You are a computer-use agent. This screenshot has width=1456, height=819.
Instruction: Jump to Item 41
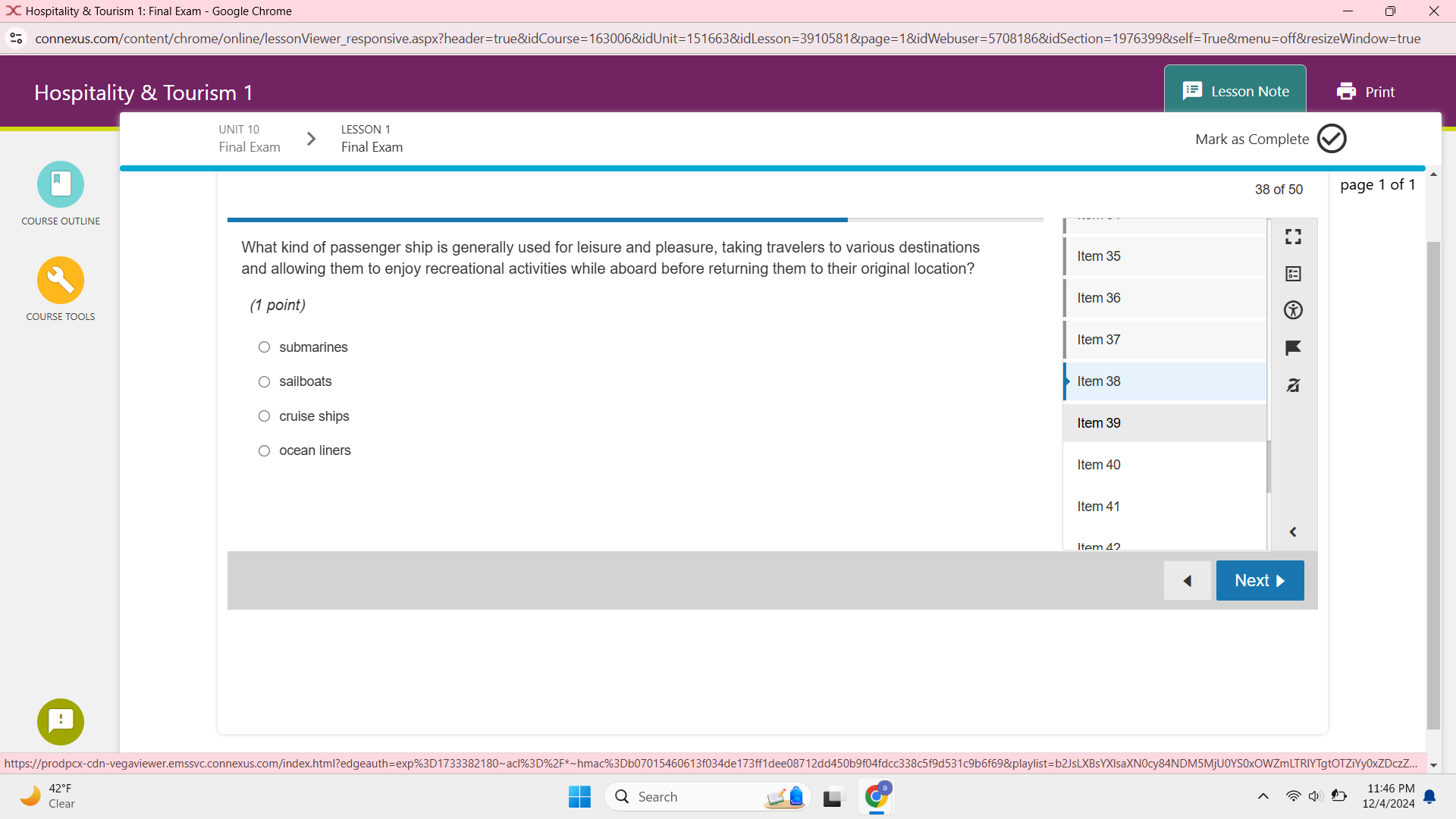[x=1165, y=507]
